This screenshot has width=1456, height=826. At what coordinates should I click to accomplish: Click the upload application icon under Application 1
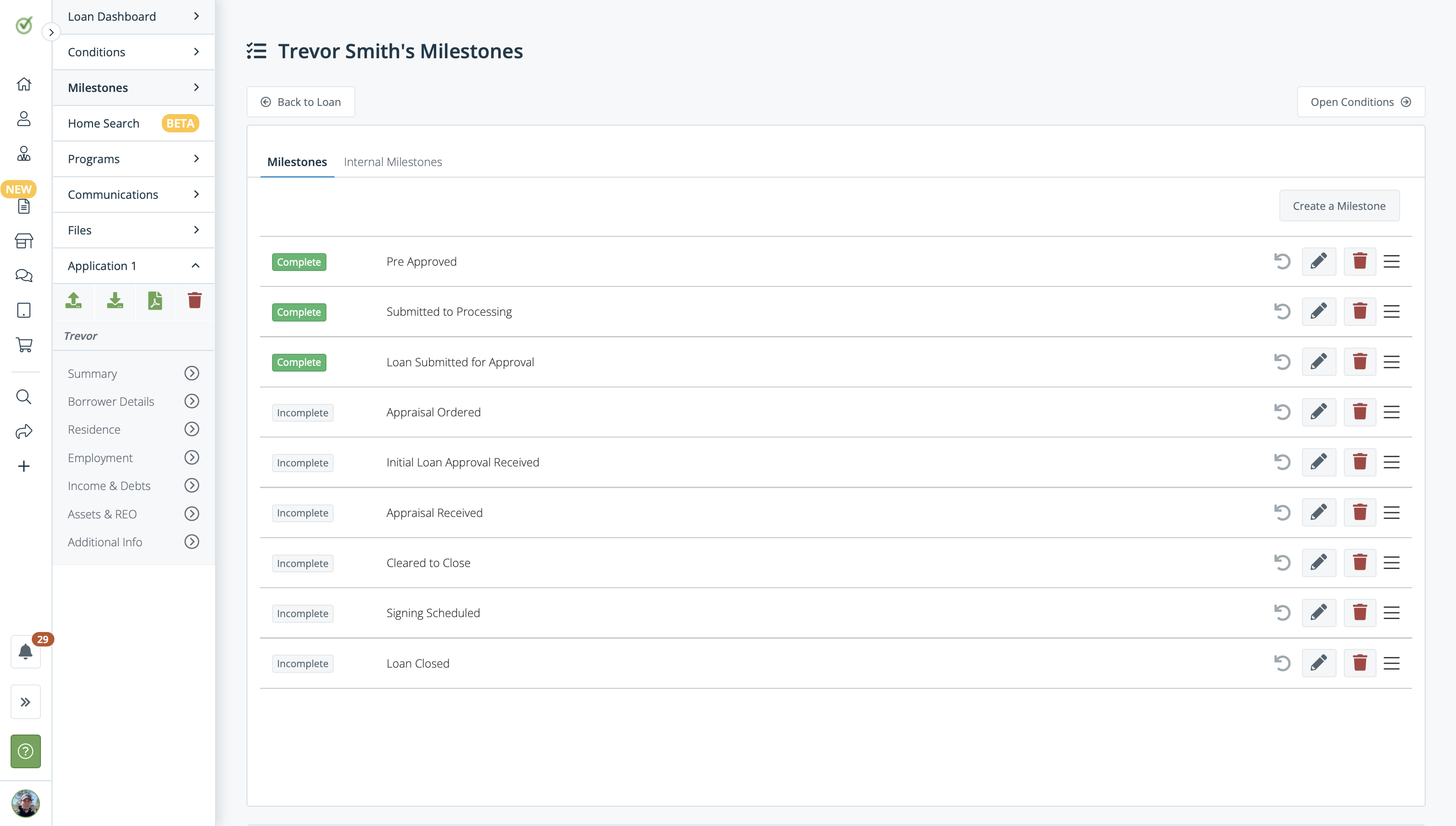click(74, 301)
